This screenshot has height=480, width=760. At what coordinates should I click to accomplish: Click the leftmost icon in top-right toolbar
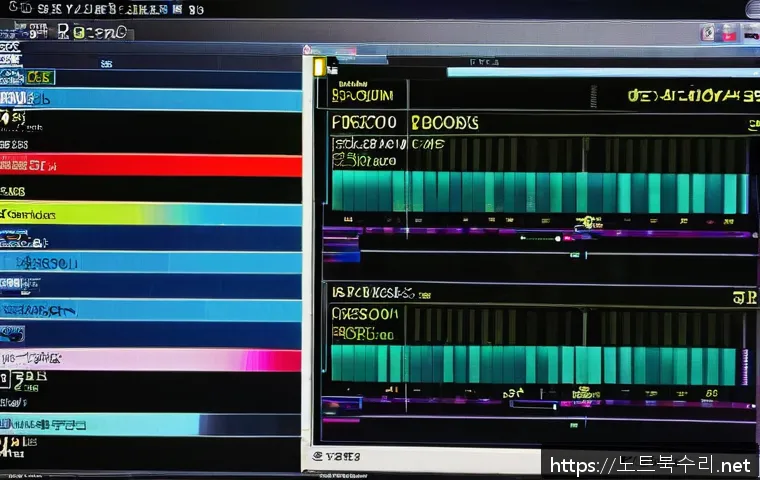point(708,33)
